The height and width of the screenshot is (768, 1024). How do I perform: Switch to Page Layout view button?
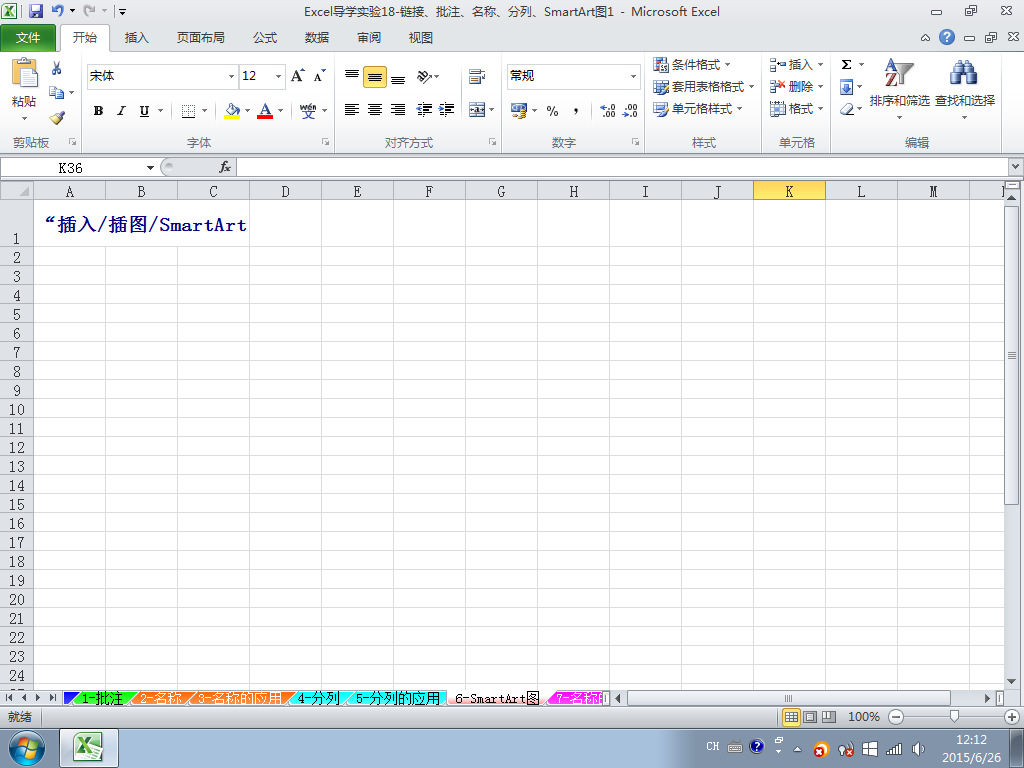pyautogui.click(x=810, y=717)
